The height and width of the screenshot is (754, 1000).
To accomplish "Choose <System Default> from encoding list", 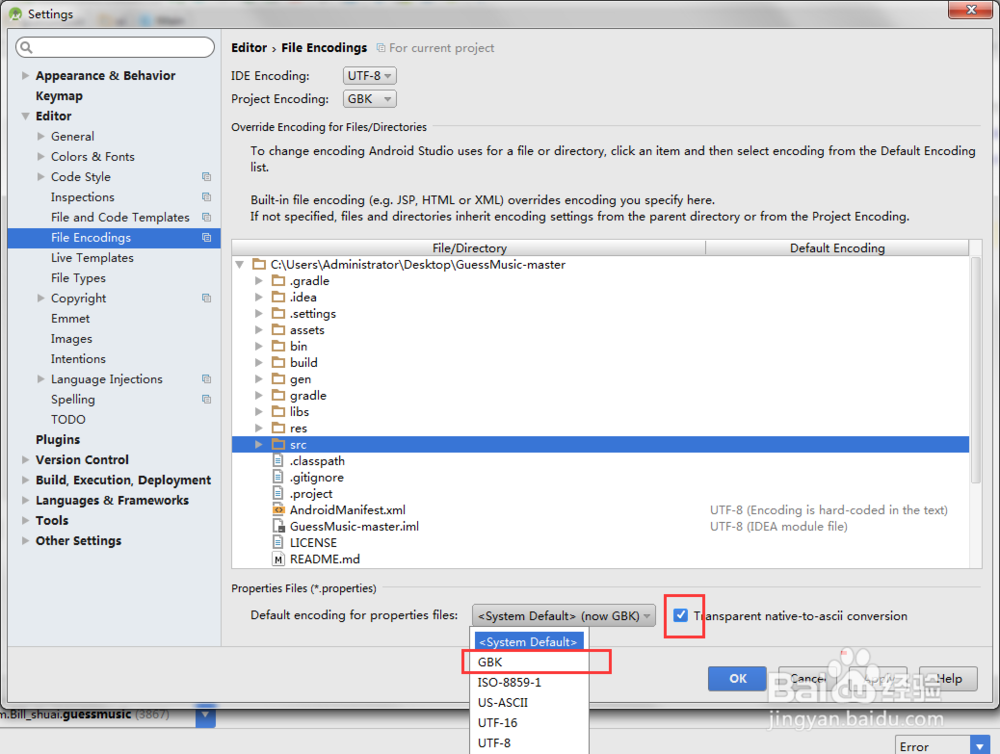I will point(529,642).
